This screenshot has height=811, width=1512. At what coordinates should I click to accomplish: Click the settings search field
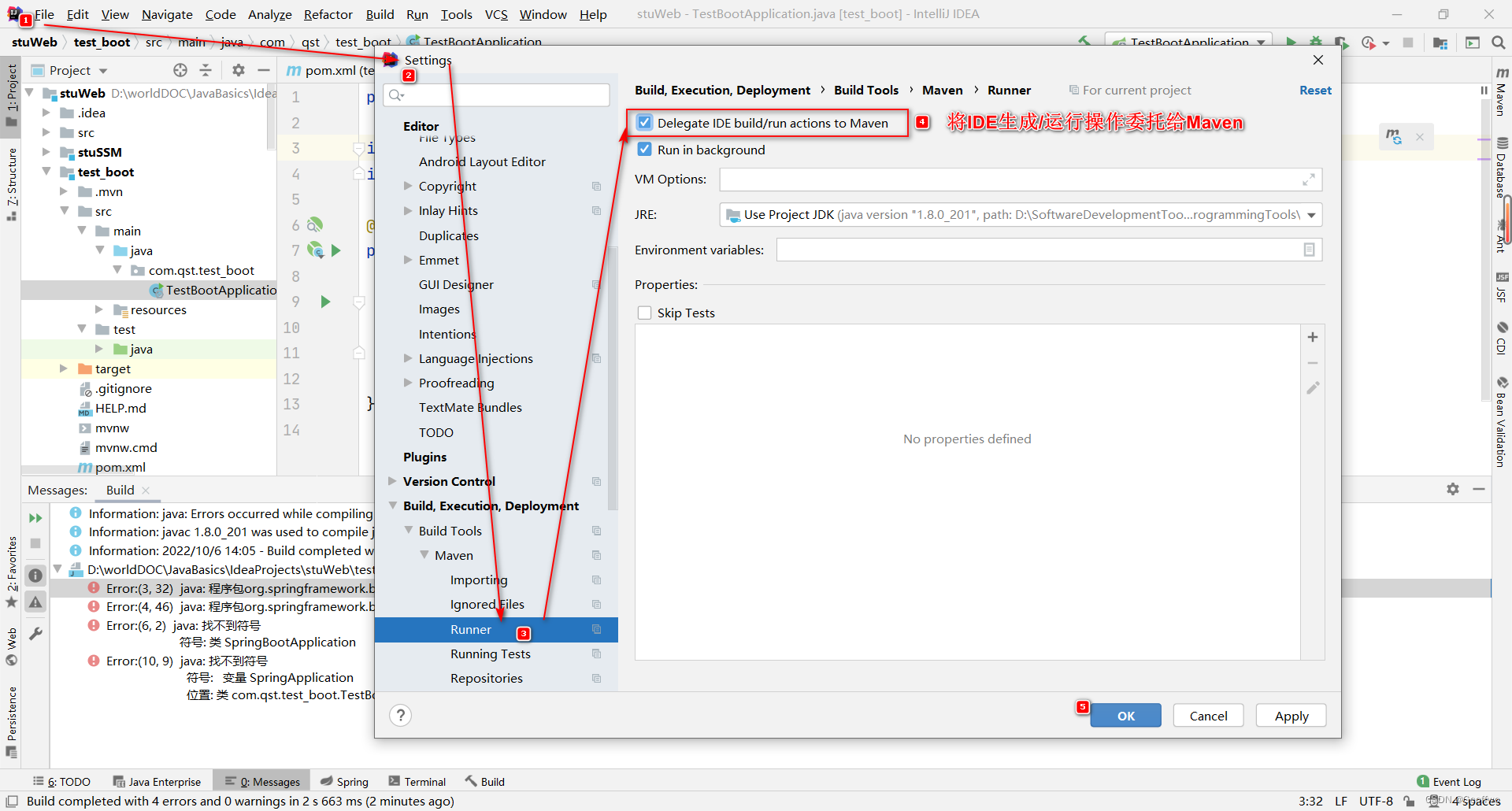point(497,95)
